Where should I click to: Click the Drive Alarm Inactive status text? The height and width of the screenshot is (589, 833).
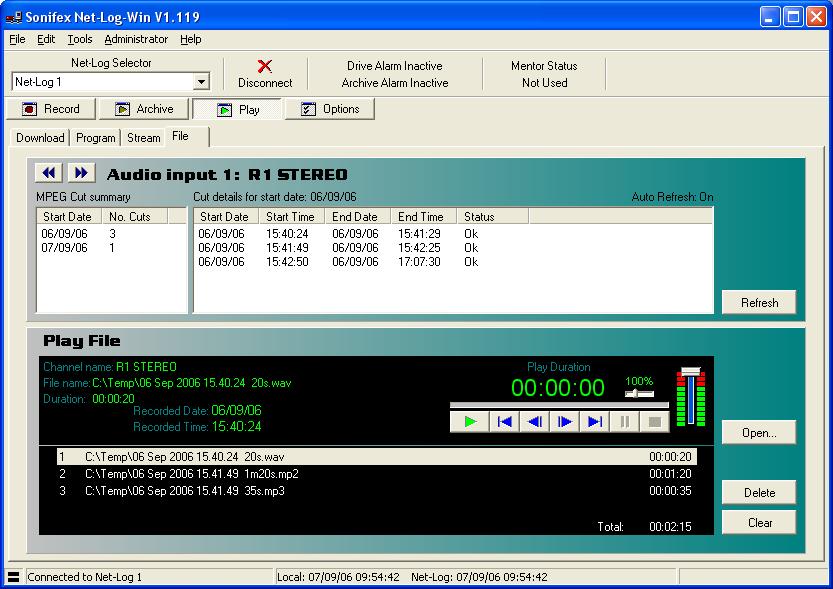pyautogui.click(x=395, y=66)
